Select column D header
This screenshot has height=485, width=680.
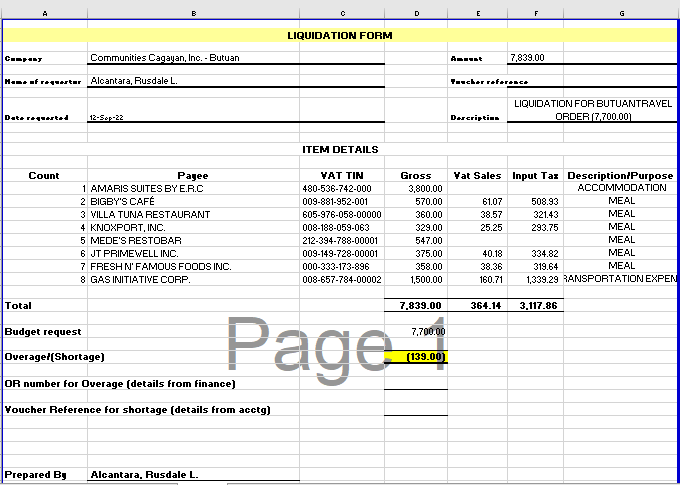[416, 13]
